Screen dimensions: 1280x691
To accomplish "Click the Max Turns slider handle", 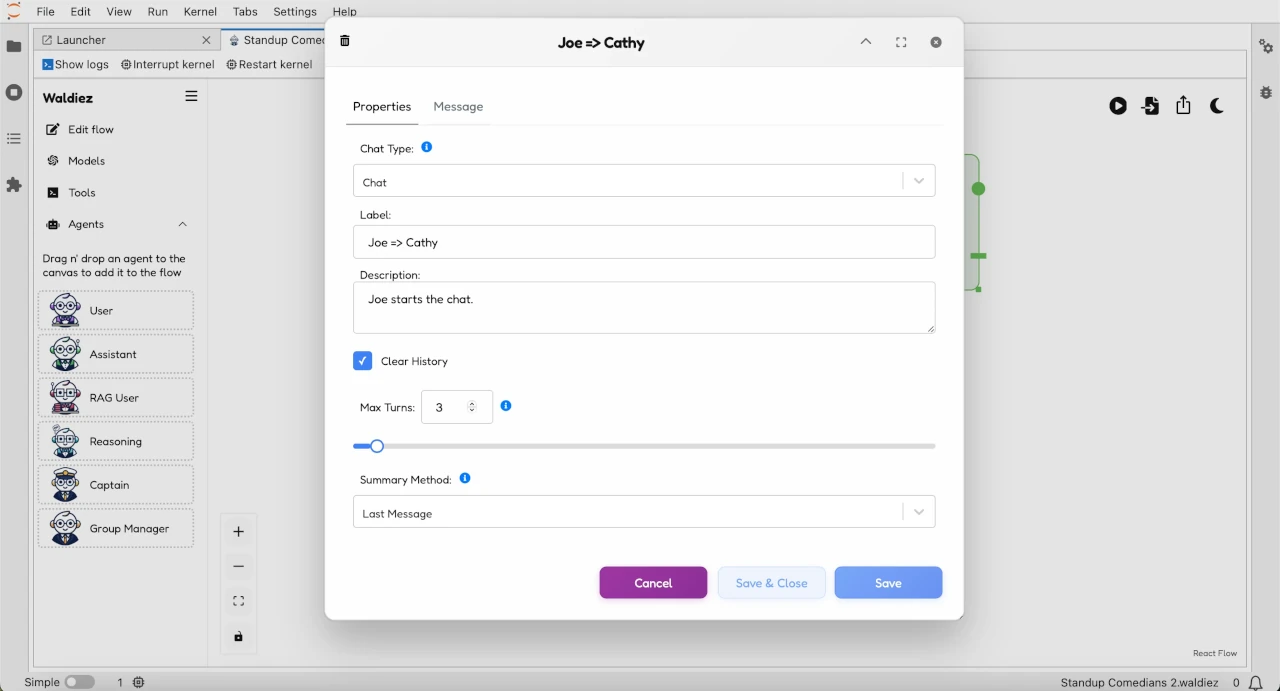I will pos(377,446).
